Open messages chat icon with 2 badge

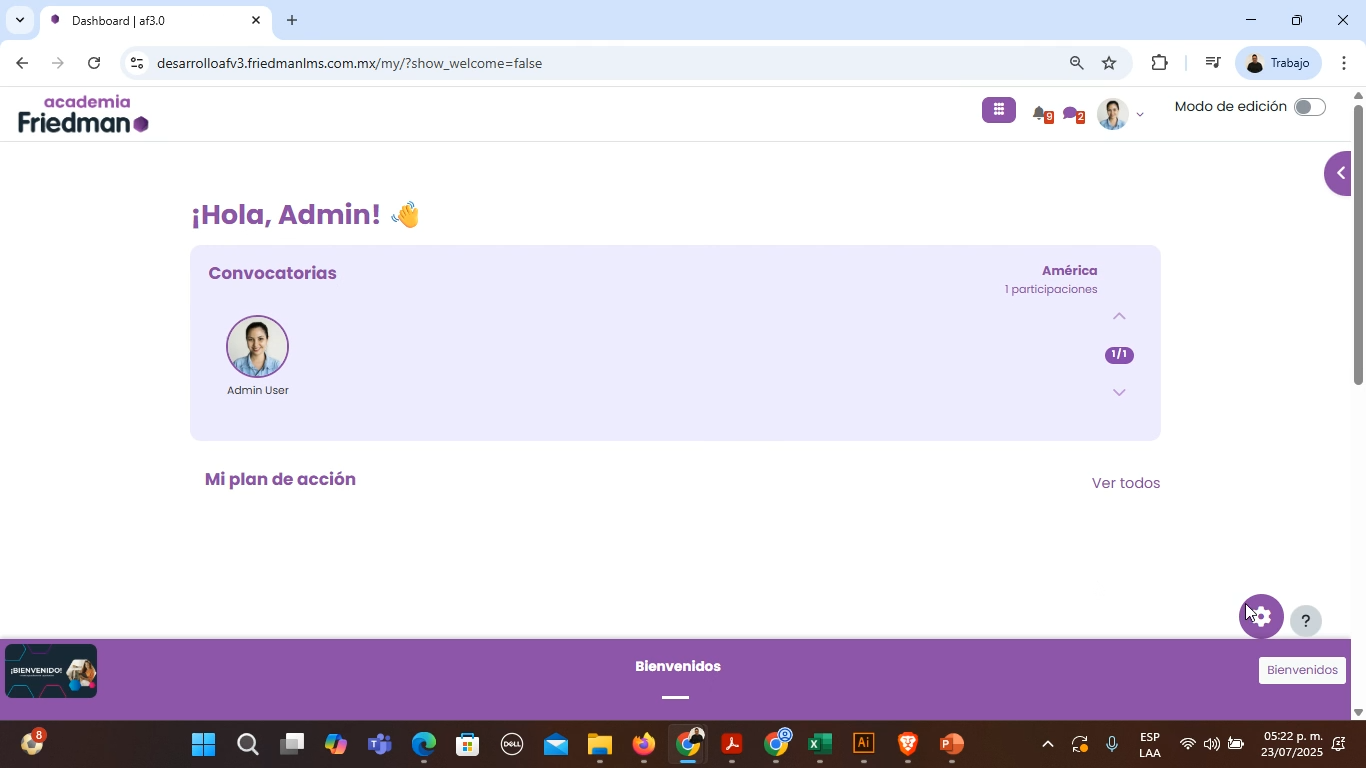coord(1073,114)
